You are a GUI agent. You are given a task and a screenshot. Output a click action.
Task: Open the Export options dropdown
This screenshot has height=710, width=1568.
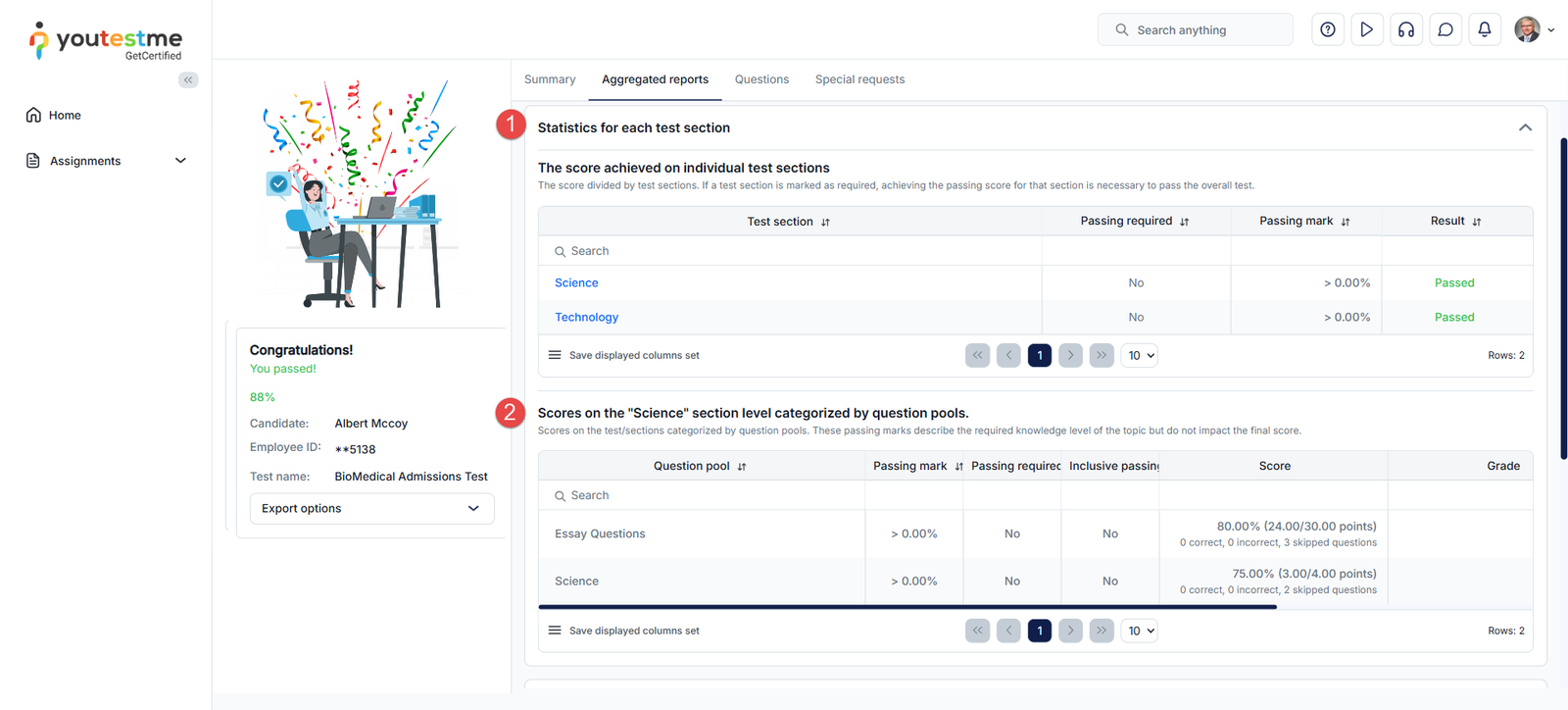(371, 509)
